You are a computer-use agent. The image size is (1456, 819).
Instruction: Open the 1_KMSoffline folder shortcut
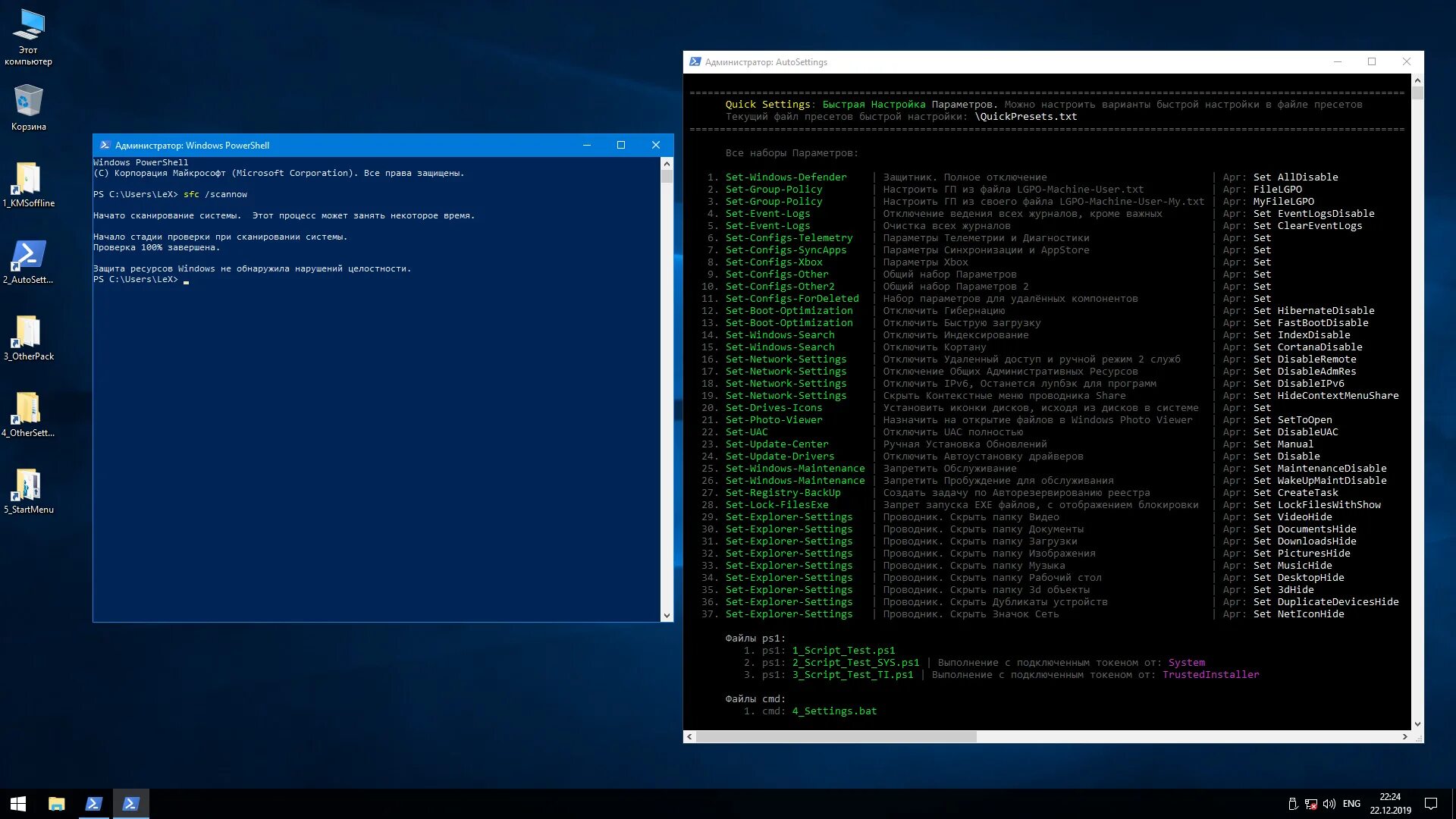point(28,180)
